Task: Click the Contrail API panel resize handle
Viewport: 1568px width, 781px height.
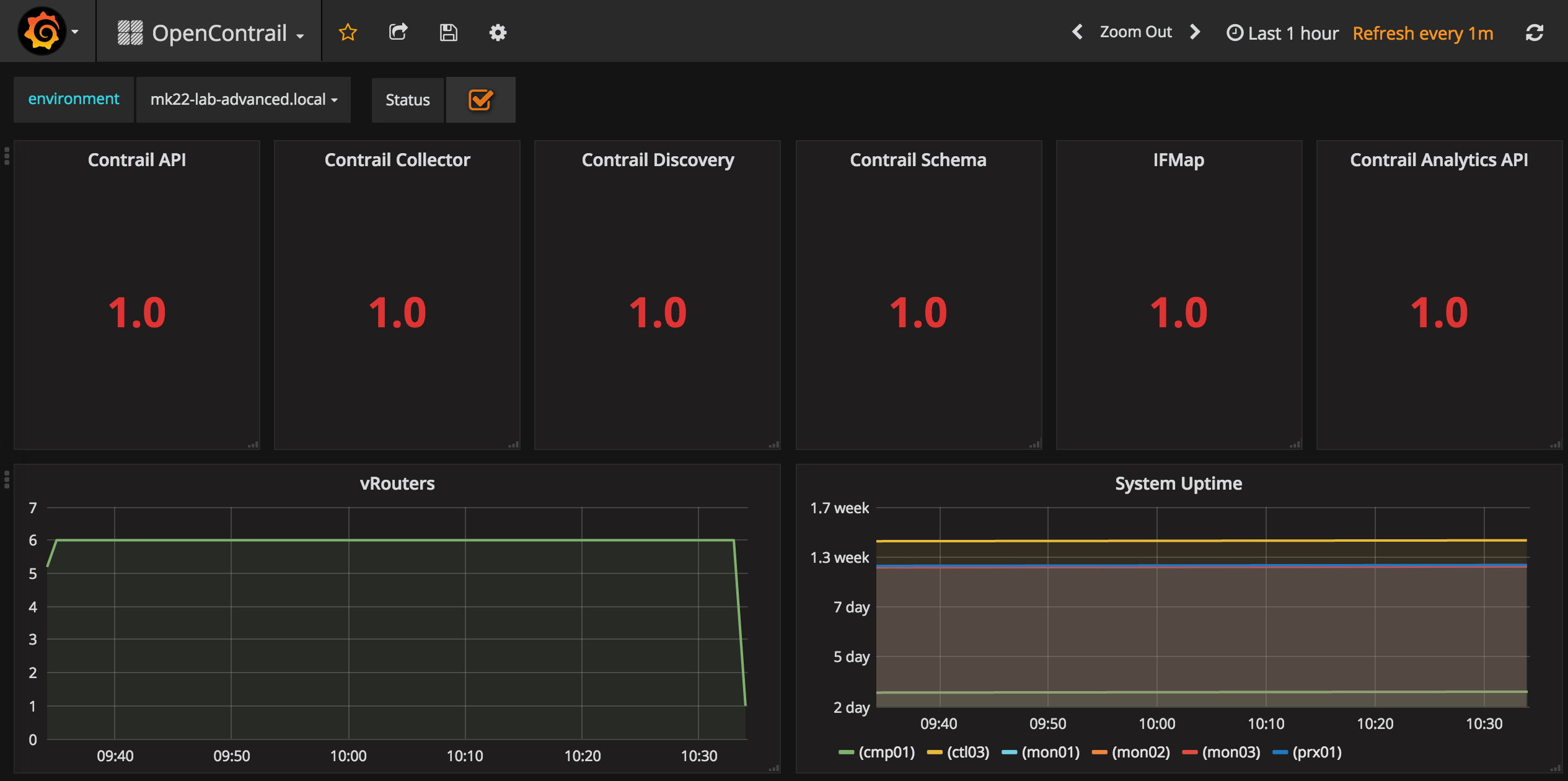Action: pyautogui.click(x=253, y=444)
